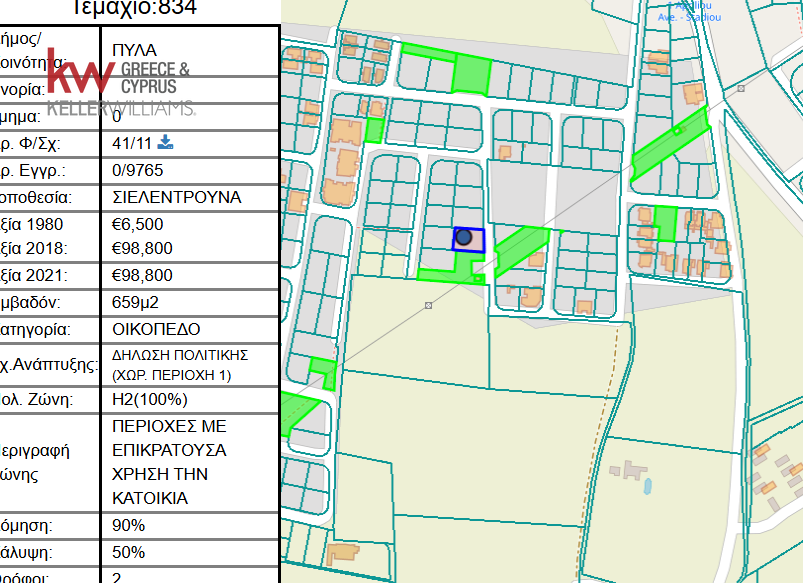Select the 2018 value '€98,800'
The image size is (803, 583).
pyautogui.click(x=142, y=248)
